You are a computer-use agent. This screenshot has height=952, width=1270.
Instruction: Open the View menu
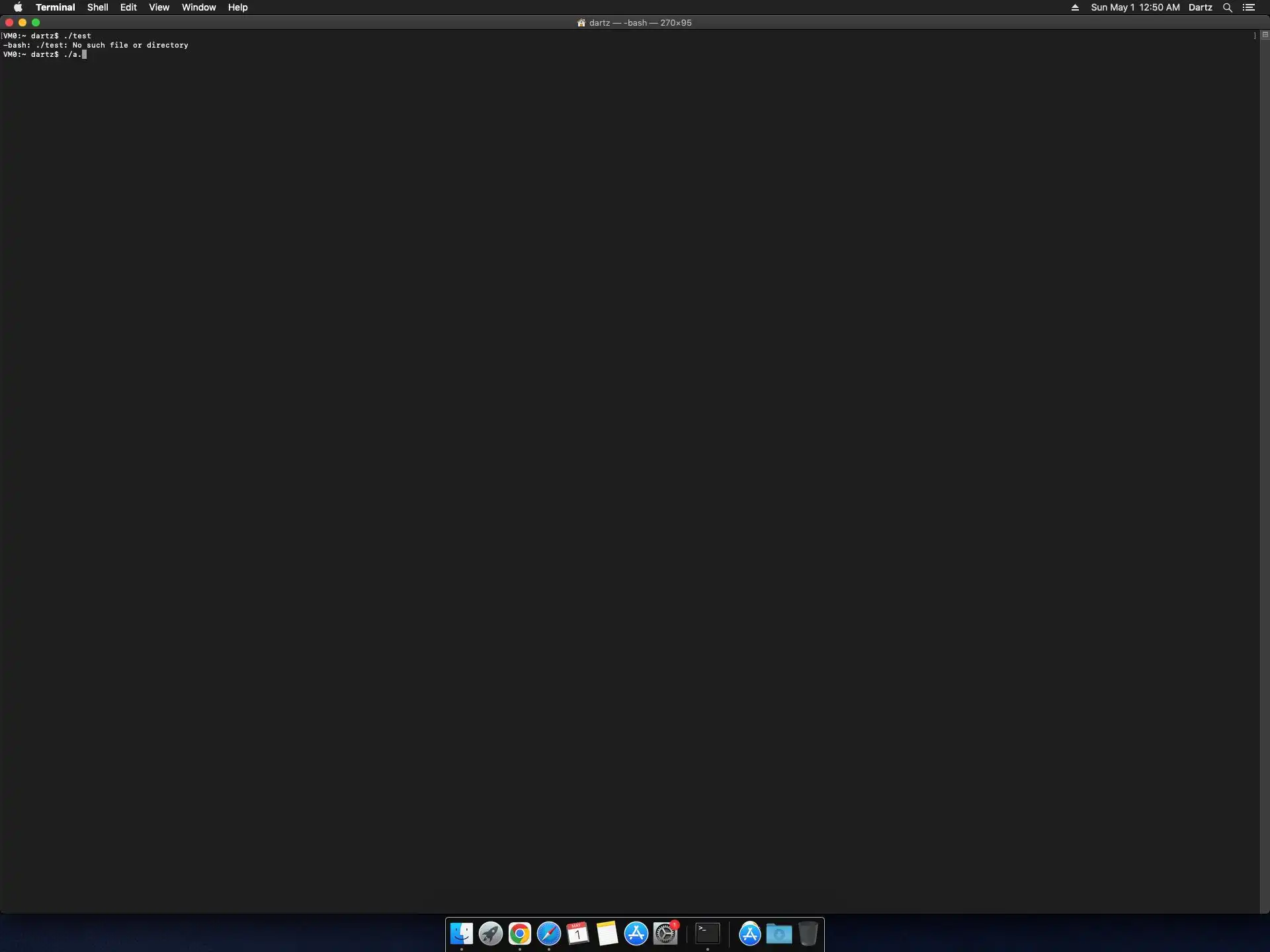[159, 7]
